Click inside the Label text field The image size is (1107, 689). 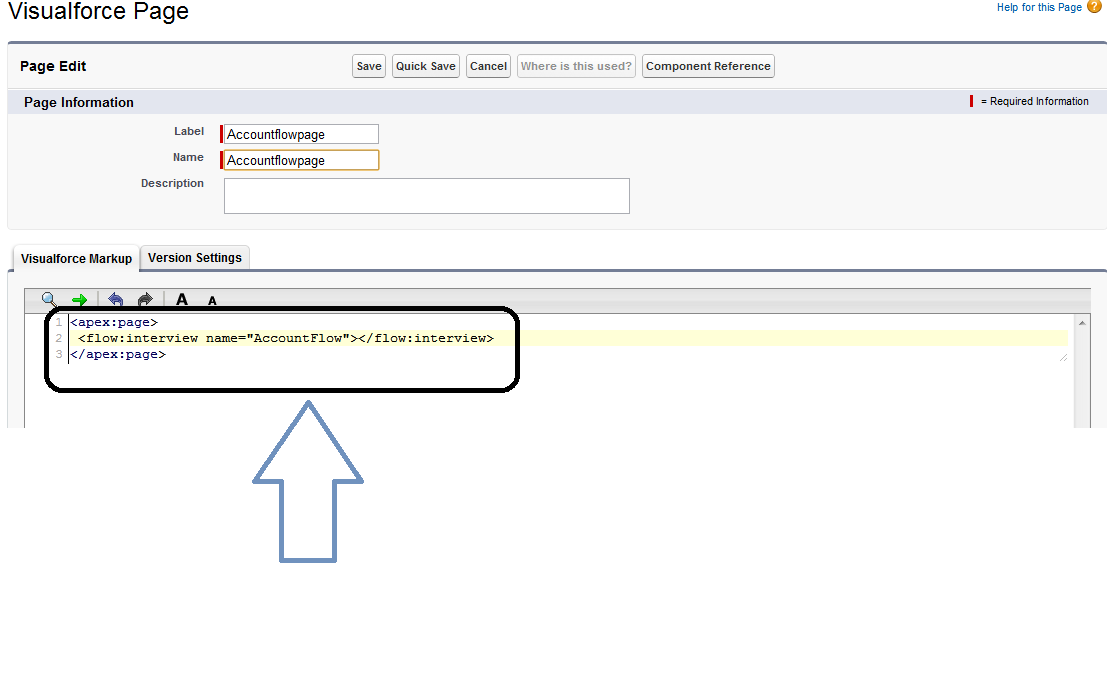pos(299,133)
